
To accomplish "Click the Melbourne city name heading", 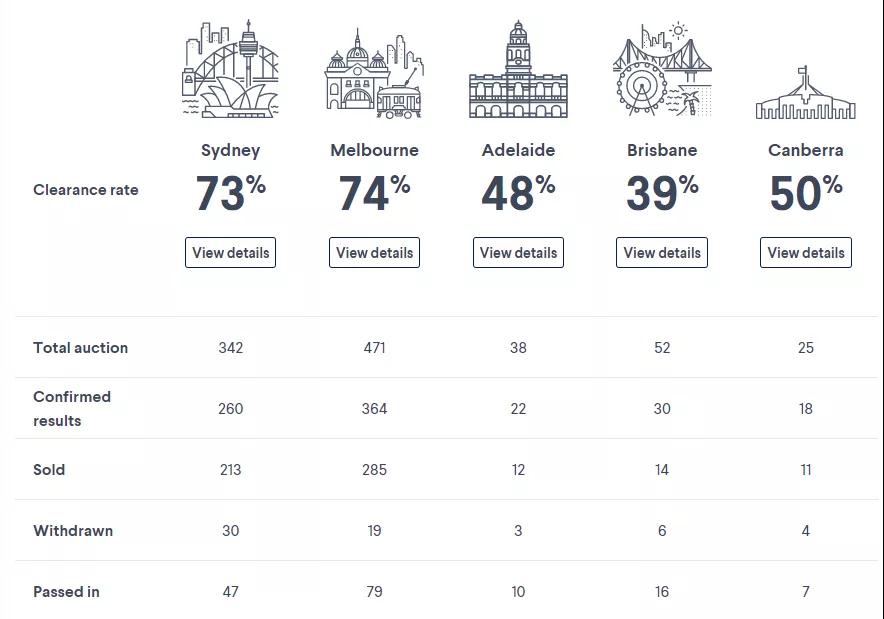I will (x=374, y=151).
